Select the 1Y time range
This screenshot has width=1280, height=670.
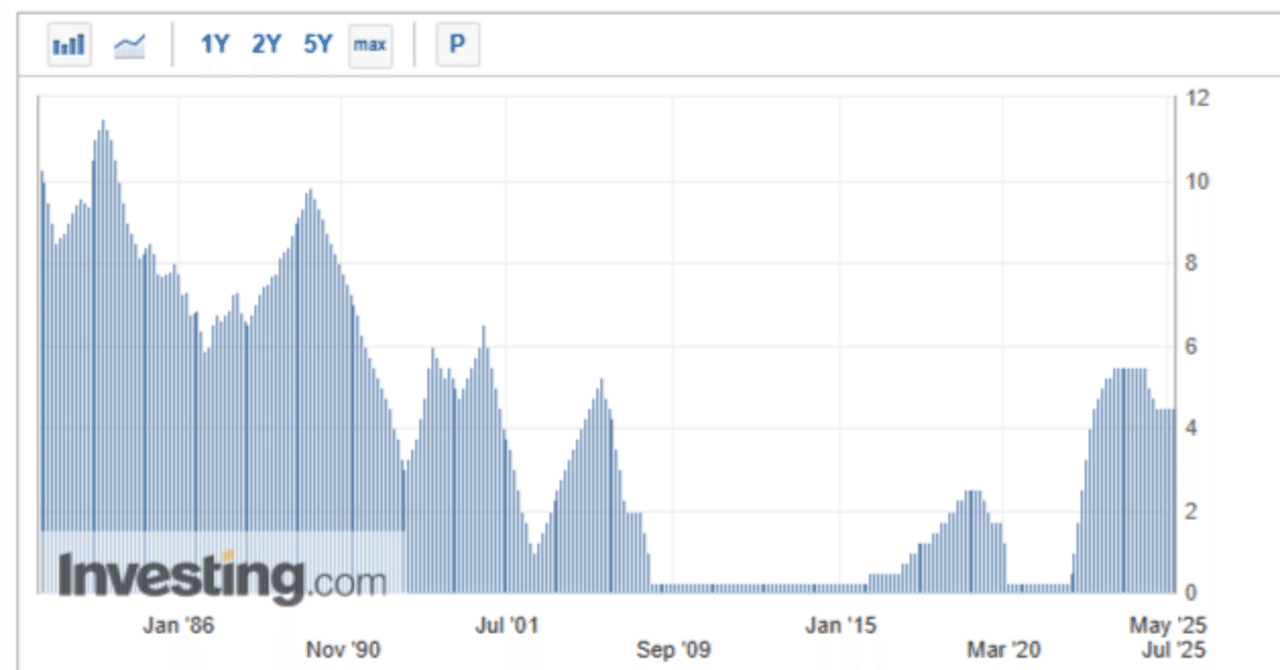[215, 45]
